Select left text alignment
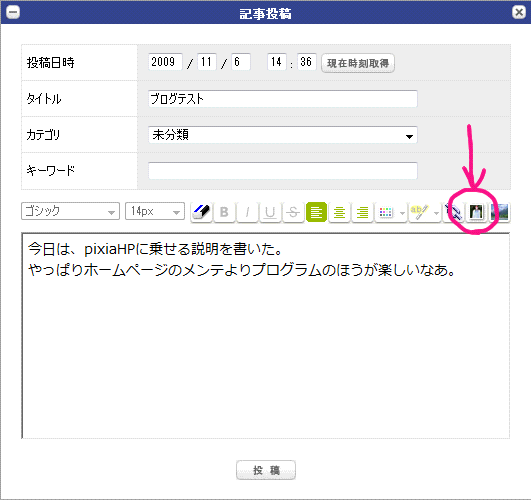Image resolution: width=531 pixels, height=500 pixels. click(x=316, y=212)
